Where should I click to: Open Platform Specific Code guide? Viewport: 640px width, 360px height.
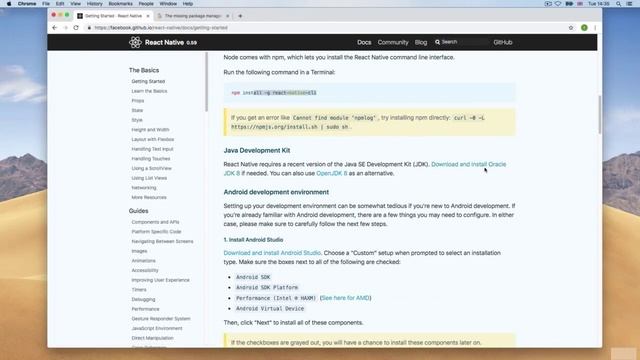pyautogui.click(x=156, y=231)
